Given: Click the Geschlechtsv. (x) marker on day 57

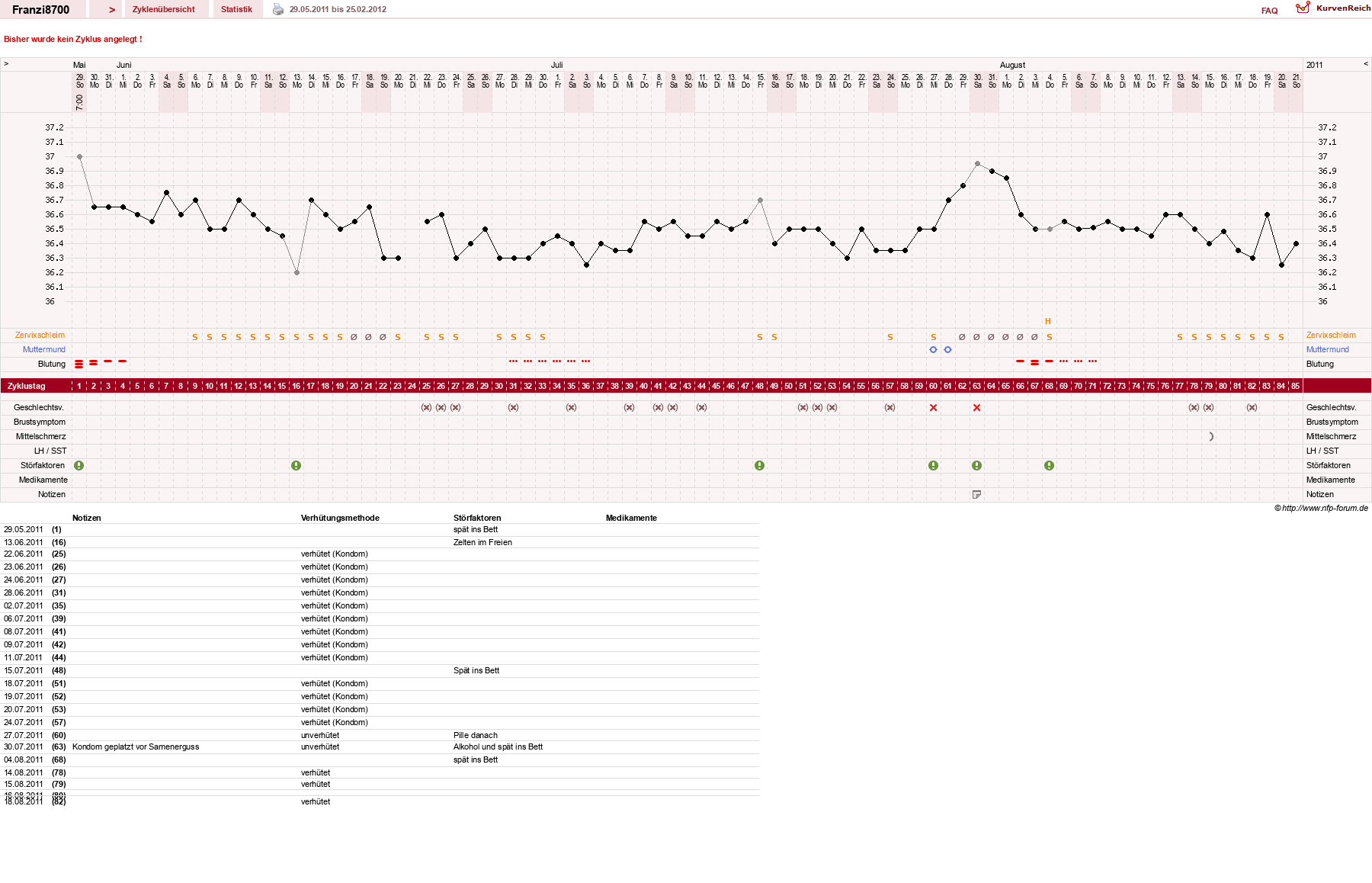Looking at the screenshot, I should 890,407.
